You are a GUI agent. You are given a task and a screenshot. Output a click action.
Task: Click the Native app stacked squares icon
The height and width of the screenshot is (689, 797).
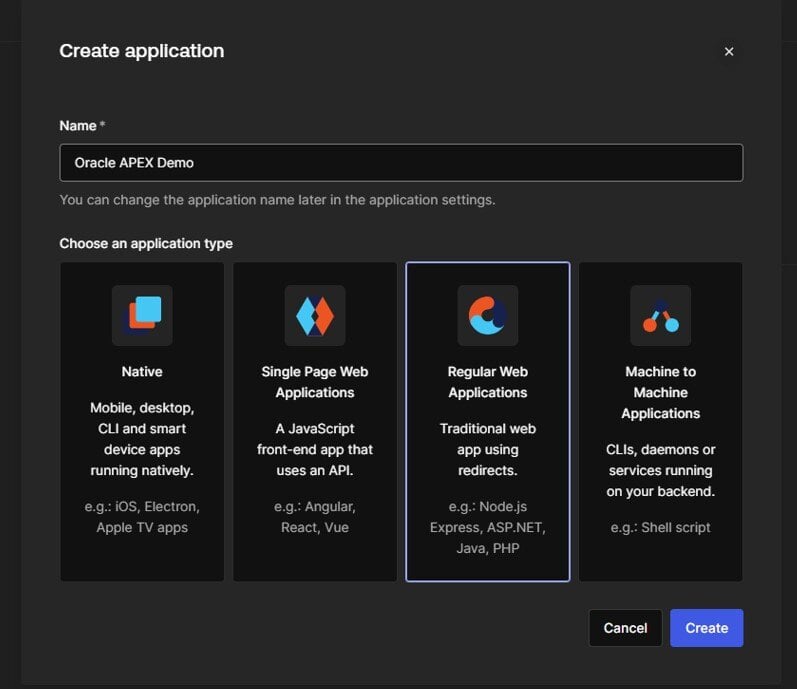tap(142, 315)
